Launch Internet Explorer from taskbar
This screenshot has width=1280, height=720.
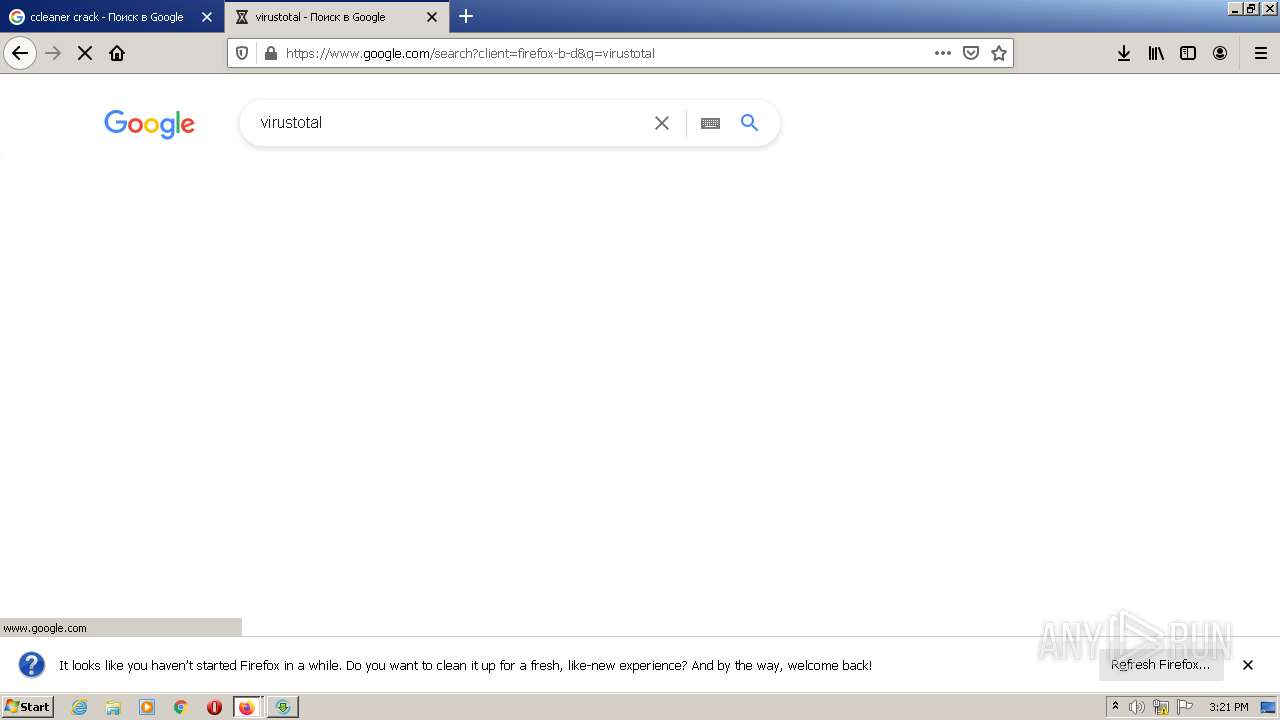pos(80,707)
